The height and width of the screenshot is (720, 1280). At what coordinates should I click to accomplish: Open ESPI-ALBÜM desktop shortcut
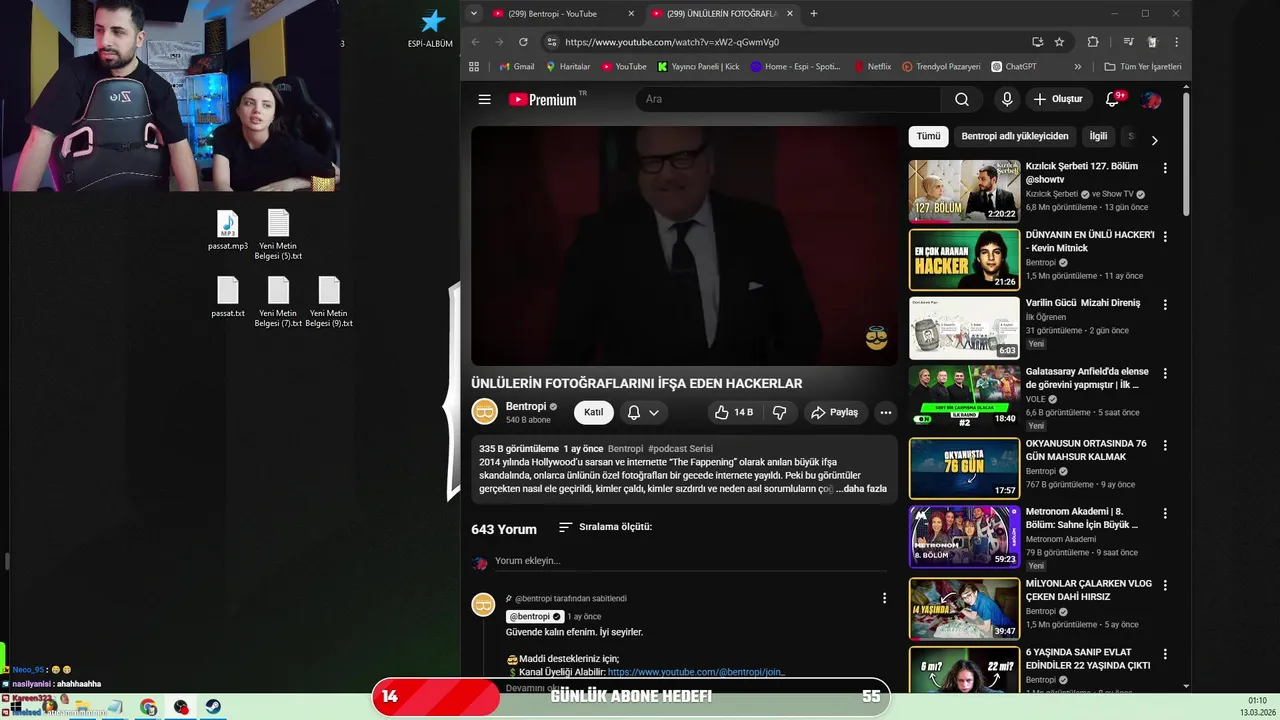click(431, 29)
